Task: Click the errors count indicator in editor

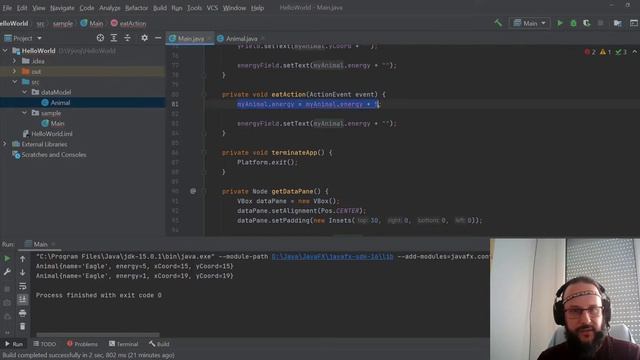Action: 590,52
